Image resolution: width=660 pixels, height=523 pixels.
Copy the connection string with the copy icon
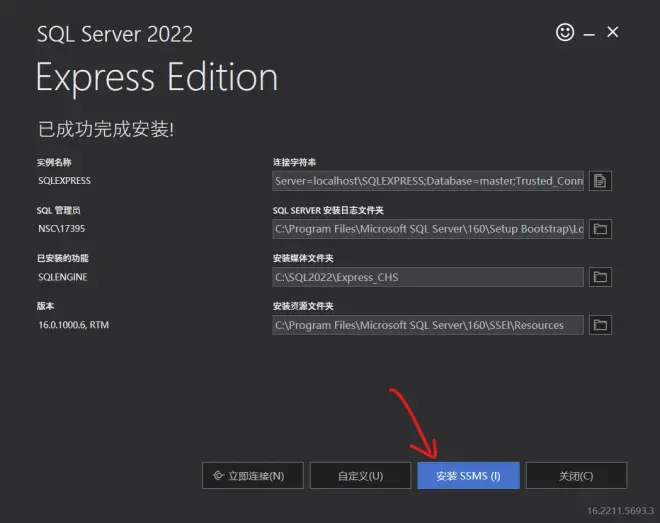click(600, 181)
